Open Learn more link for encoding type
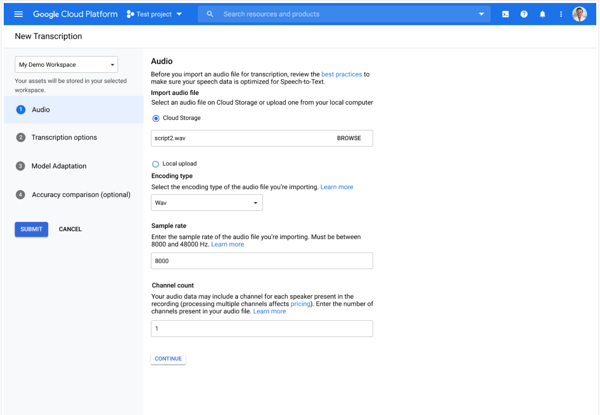 point(337,187)
